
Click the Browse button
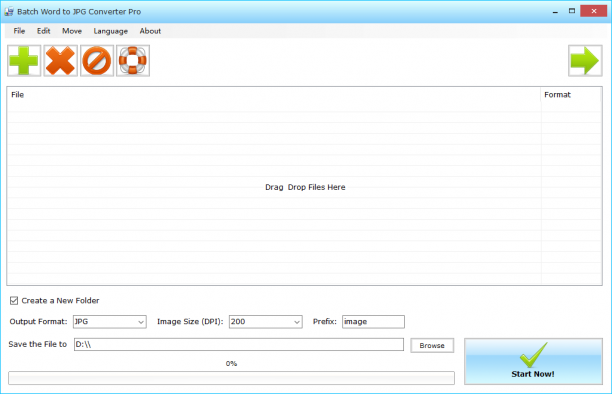[x=432, y=346]
